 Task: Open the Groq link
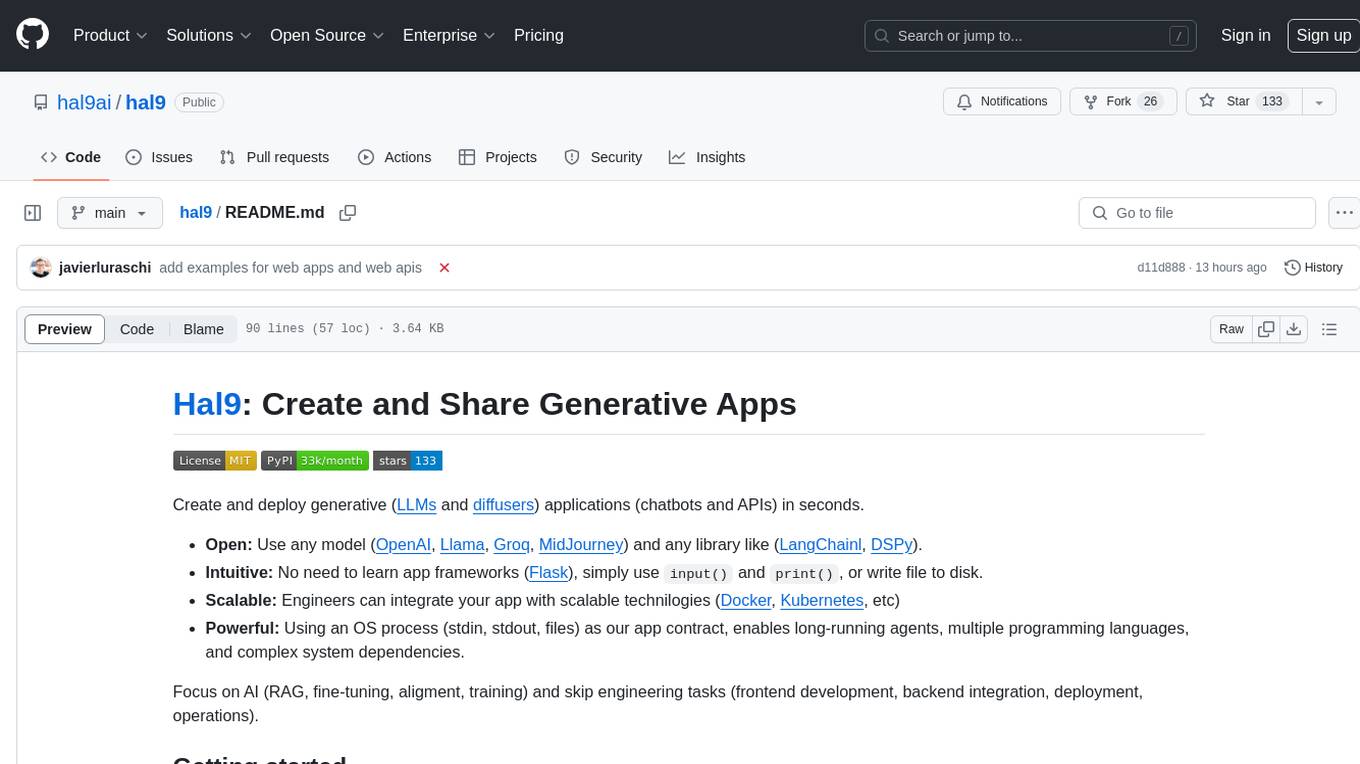click(x=512, y=545)
